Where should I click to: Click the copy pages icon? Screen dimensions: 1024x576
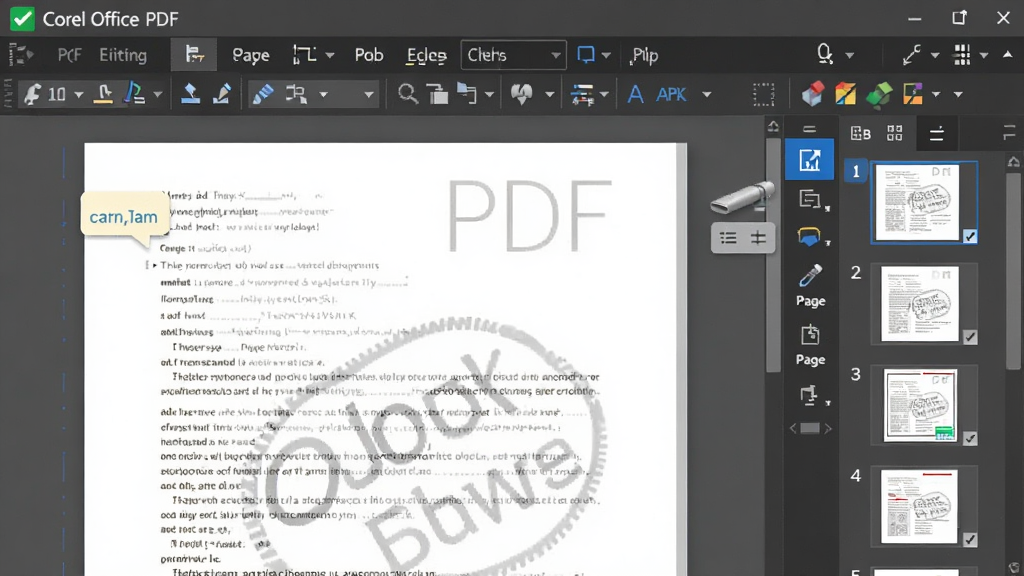click(x=466, y=93)
